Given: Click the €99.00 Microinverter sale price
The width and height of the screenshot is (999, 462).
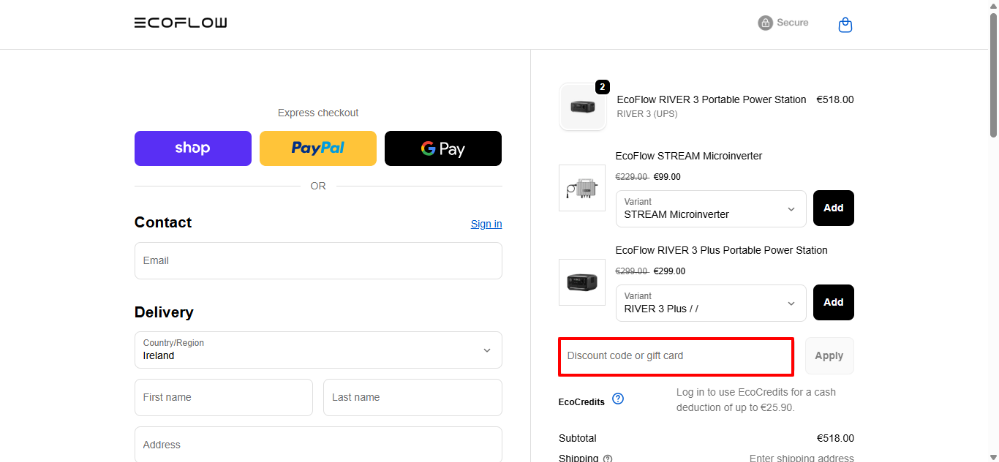Looking at the screenshot, I should pyautogui.click(x=667, y=177).
